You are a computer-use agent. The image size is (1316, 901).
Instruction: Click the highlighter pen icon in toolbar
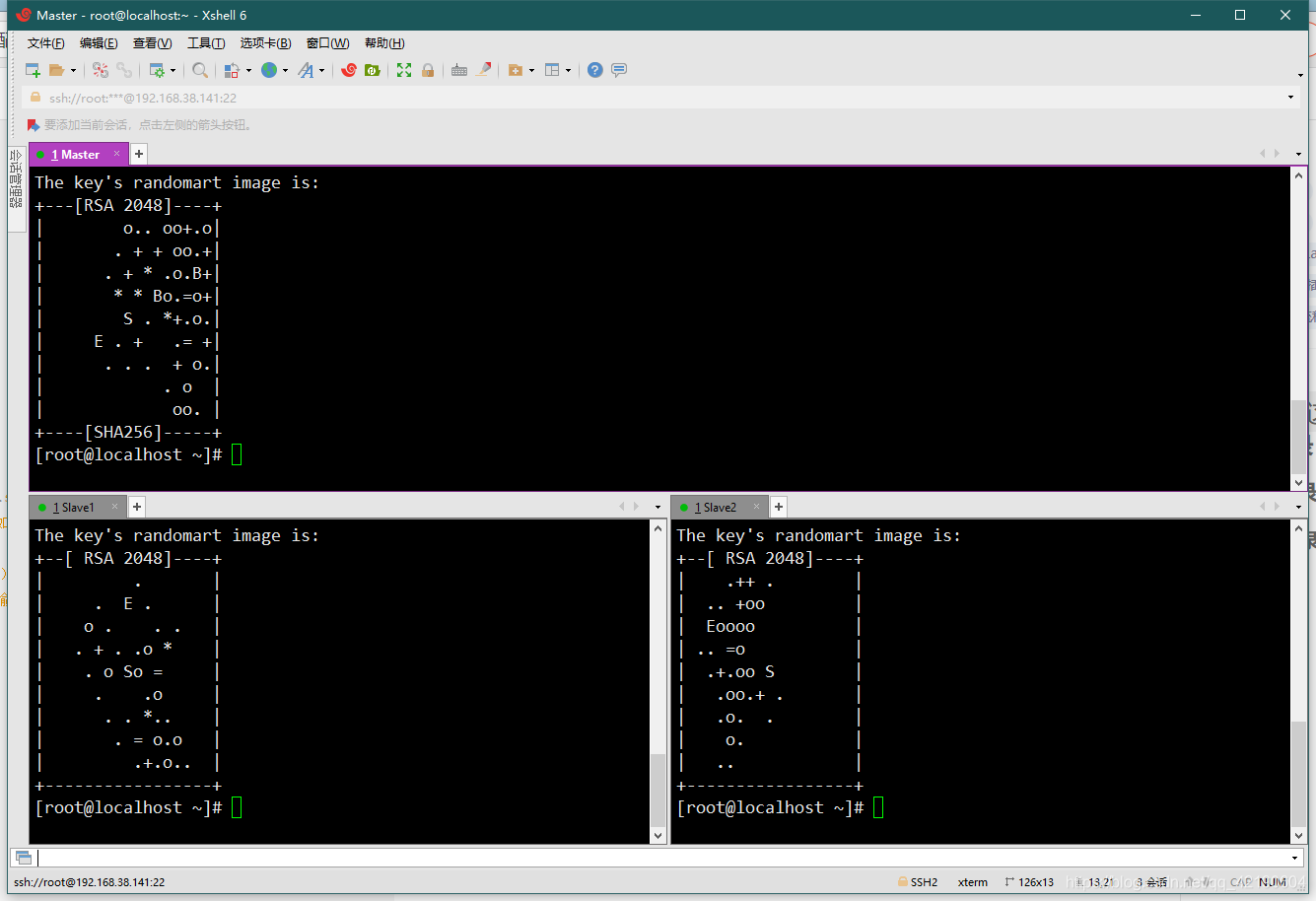[483, 70]
